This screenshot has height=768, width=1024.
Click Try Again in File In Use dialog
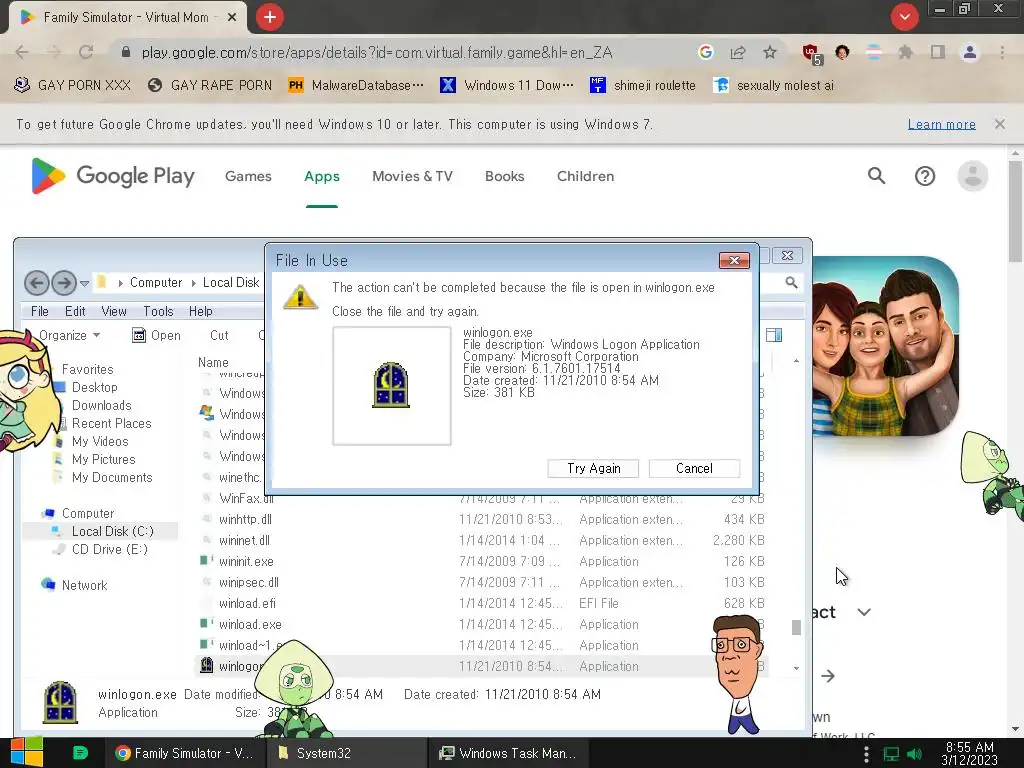[593, 468]
